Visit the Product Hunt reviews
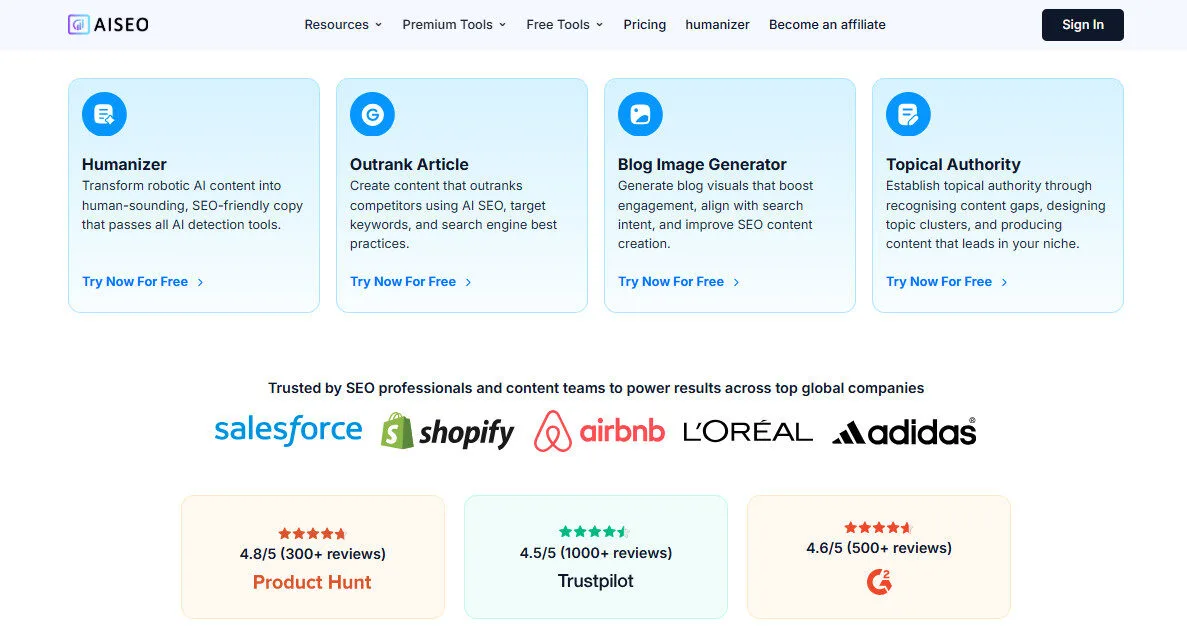 coord(312,582)
